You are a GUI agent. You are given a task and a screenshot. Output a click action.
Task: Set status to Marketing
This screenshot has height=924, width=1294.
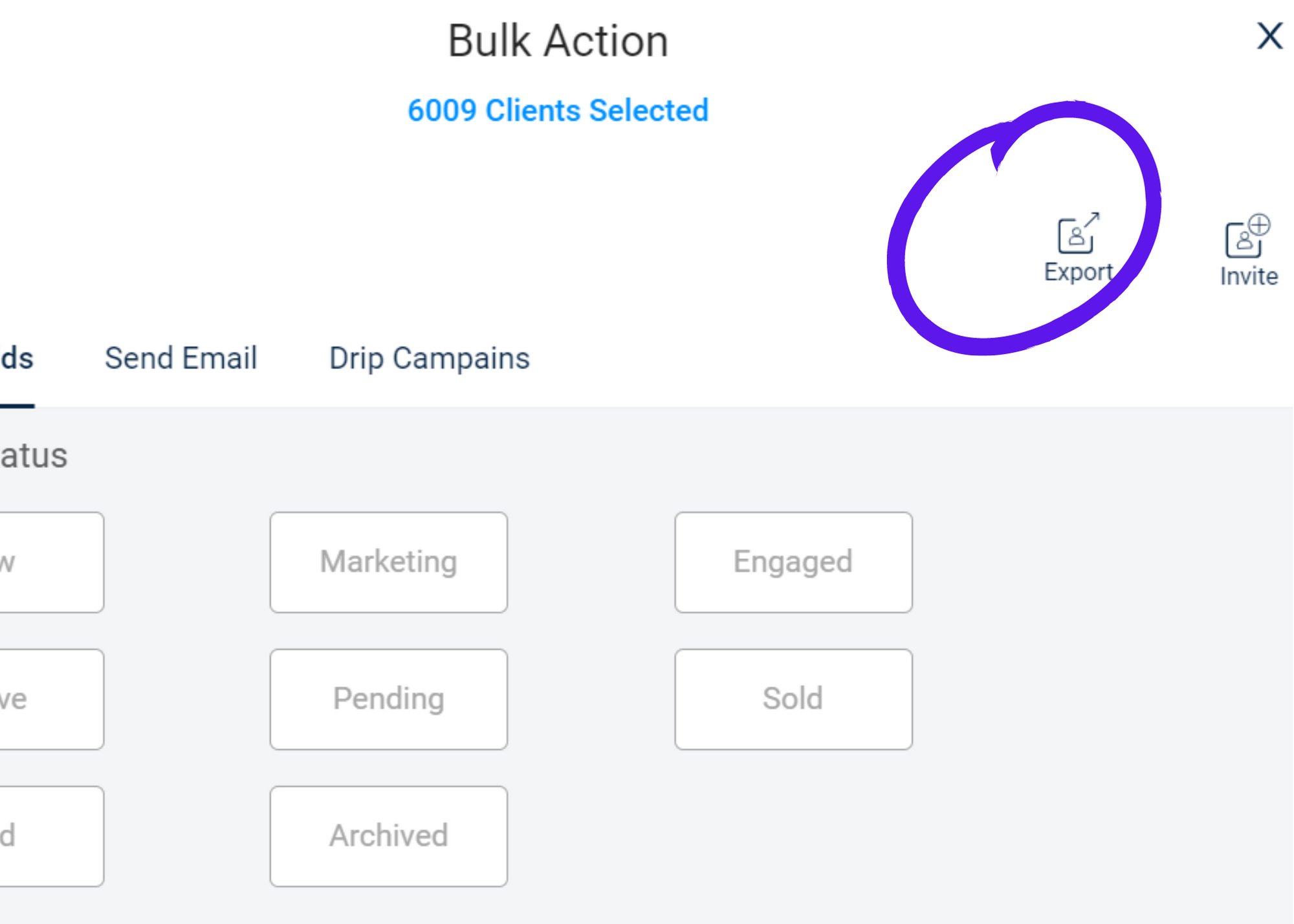389,562
